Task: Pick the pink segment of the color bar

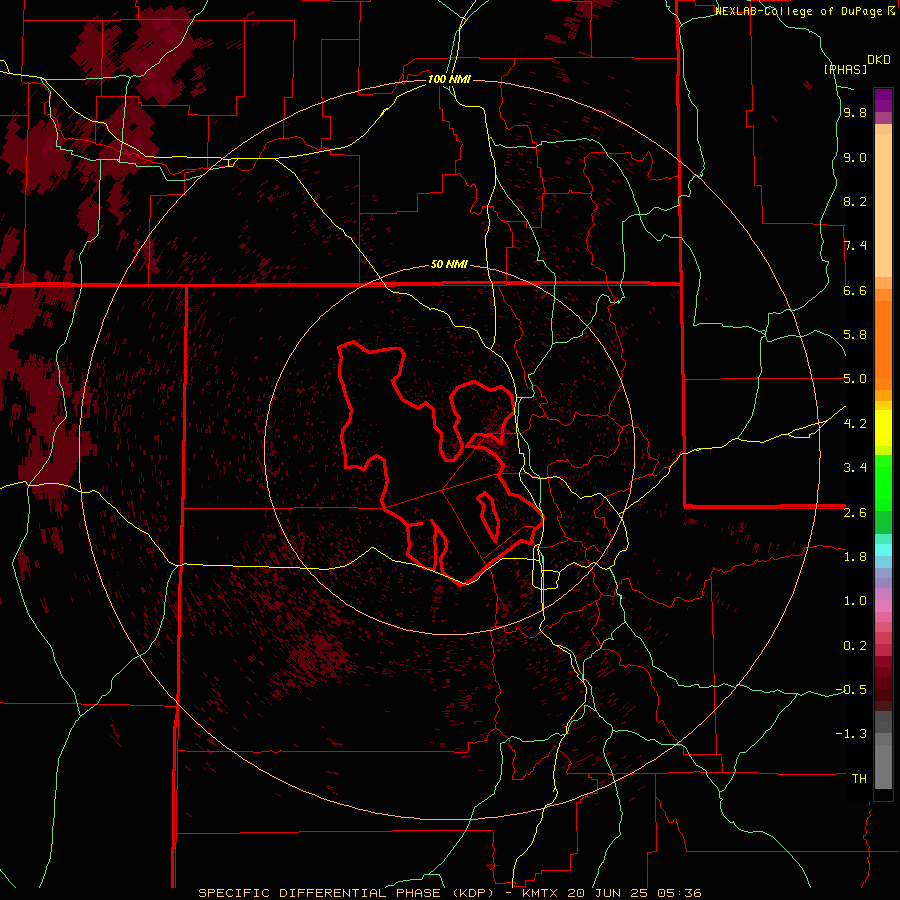Action: pyautogui.click(x=883, y=606)
